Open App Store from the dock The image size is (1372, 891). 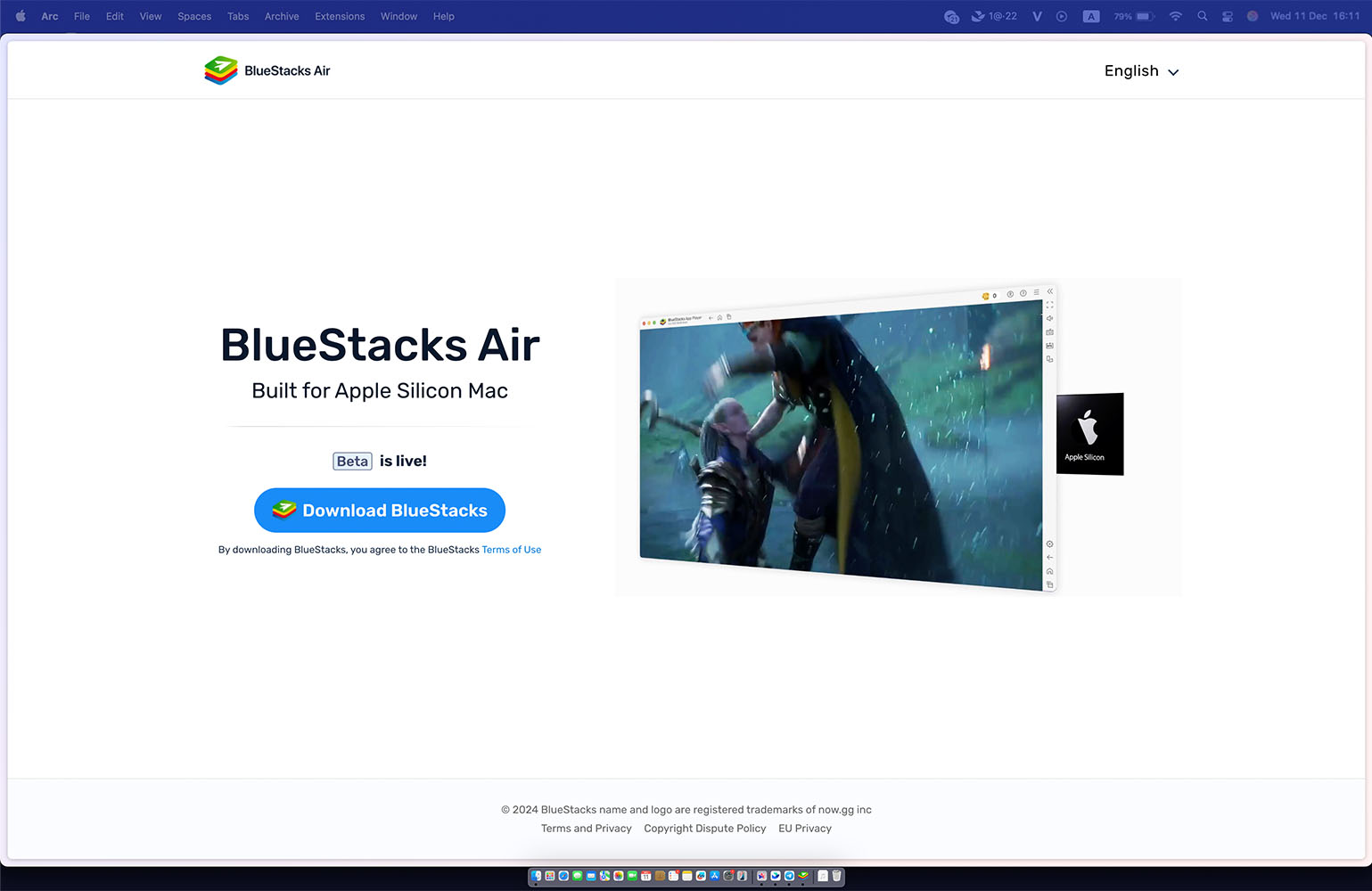point(715,876)
